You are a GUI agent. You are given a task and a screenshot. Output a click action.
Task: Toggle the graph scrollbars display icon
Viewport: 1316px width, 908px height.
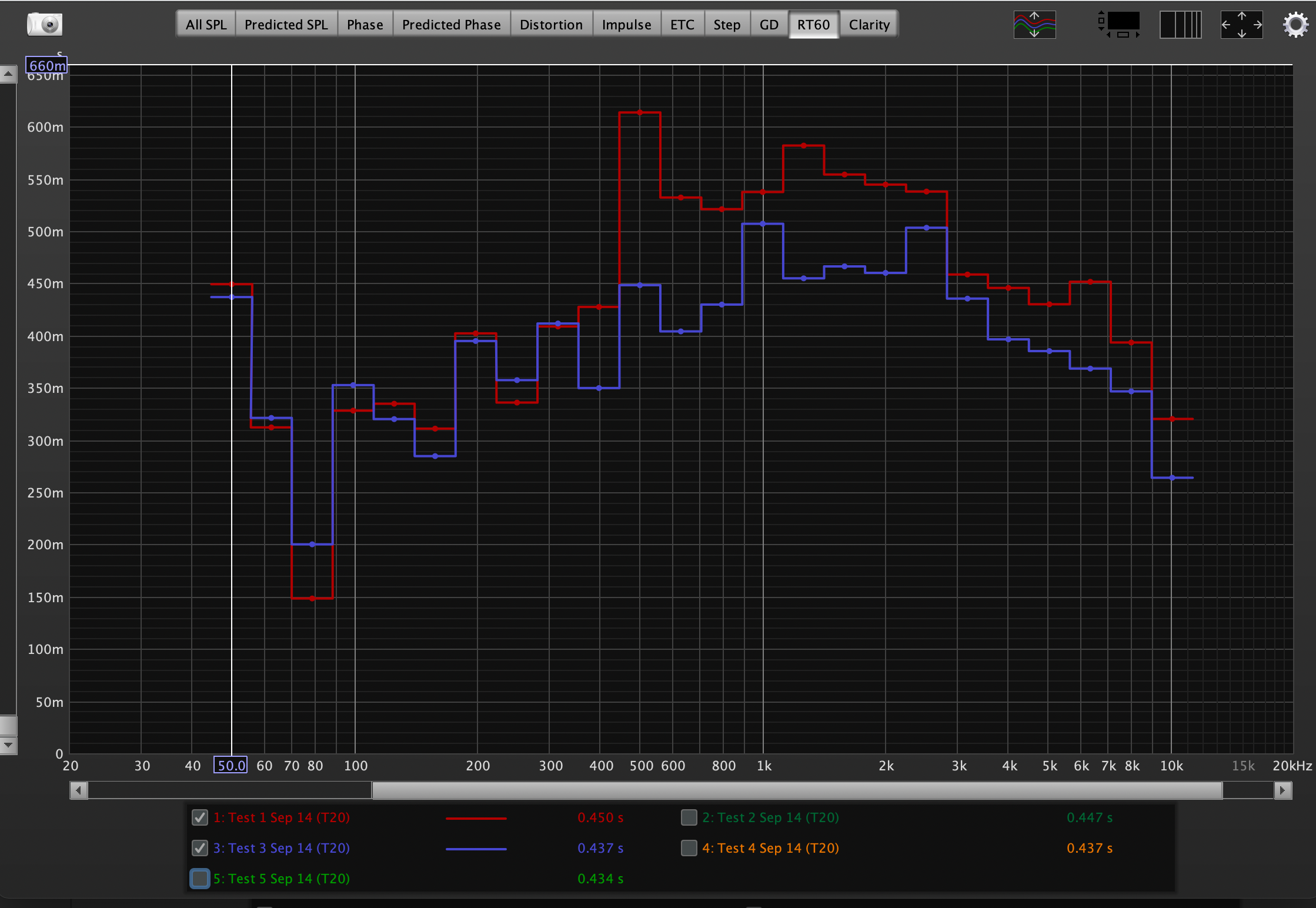[1119, 25]
